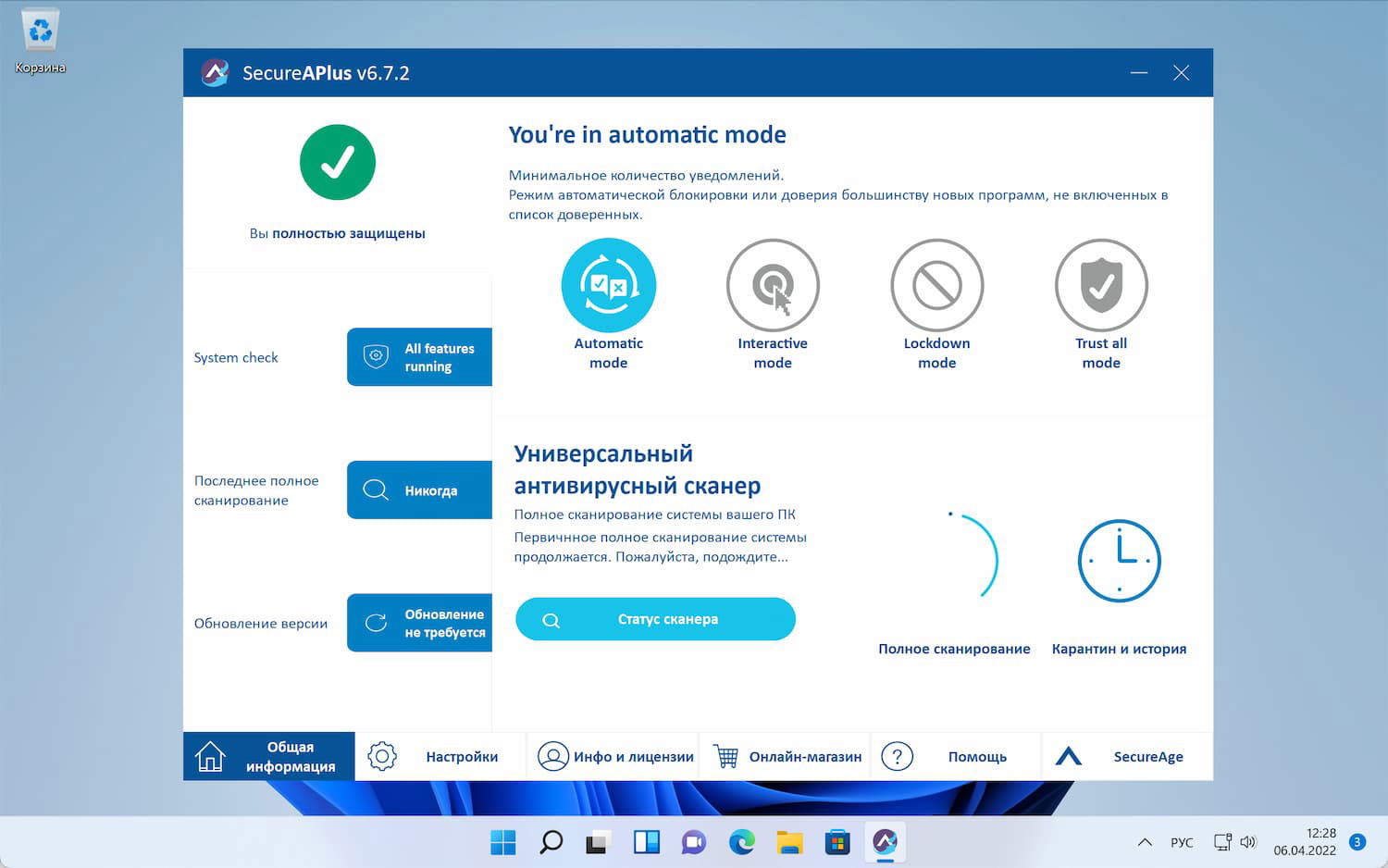
Task: Open the Общая информация tab
Action: [269, 756]
